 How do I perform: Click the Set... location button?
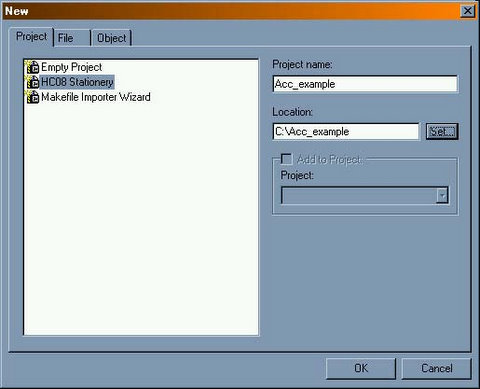[x=442, y=131]
